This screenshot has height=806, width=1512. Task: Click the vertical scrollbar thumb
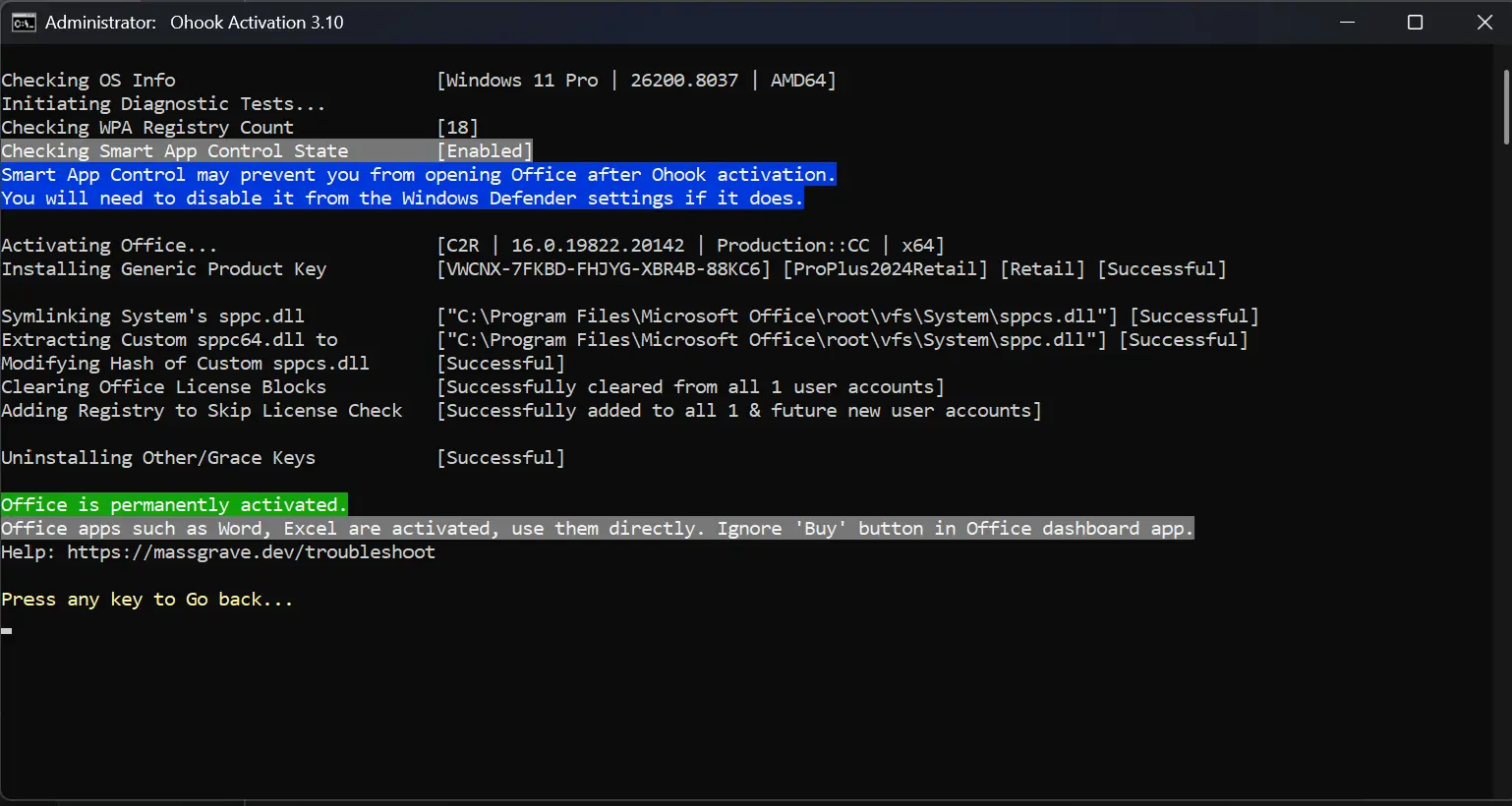(1506, 107)
